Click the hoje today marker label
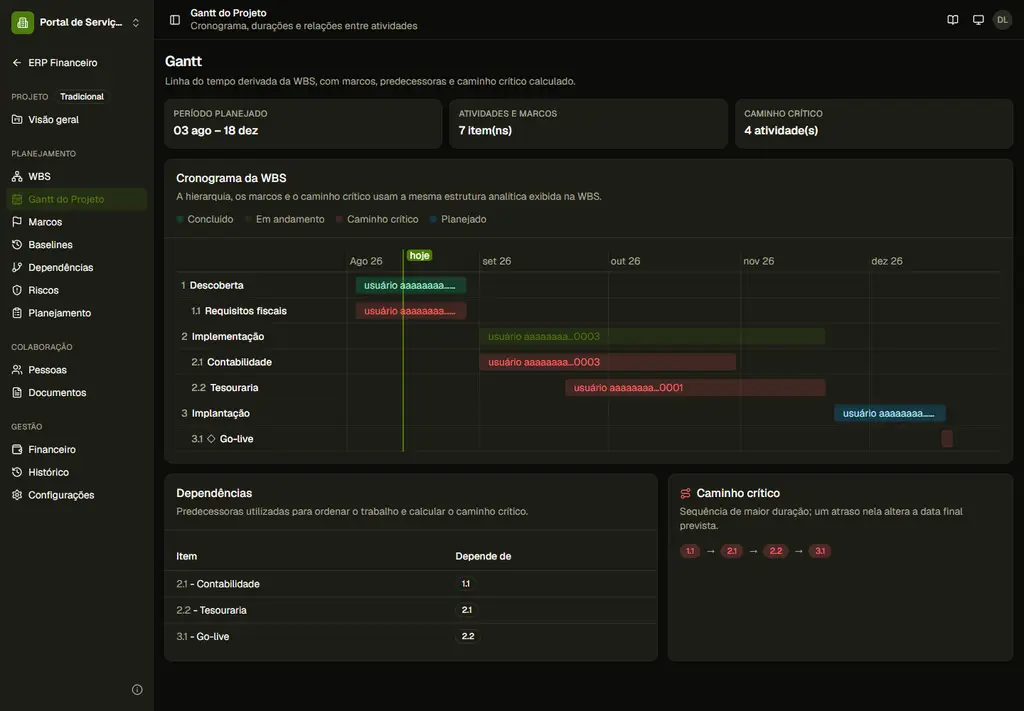 [x=419, y=255]
